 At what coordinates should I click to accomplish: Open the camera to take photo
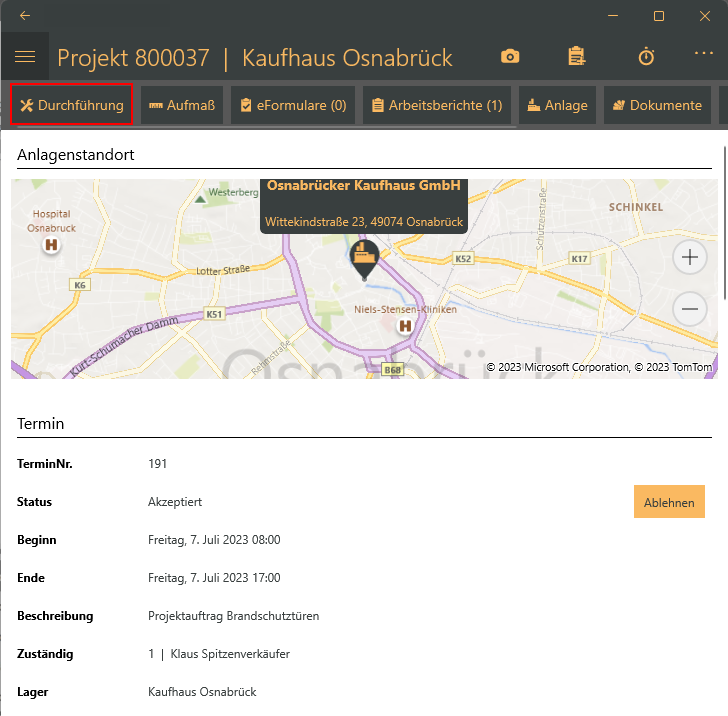point(510,57)
